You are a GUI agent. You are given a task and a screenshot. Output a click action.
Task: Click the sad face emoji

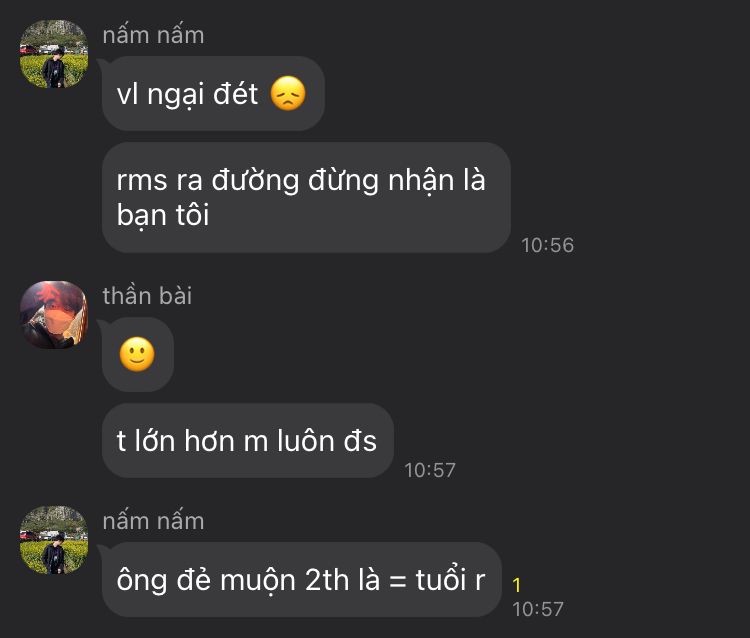click(x=288, y=93)
